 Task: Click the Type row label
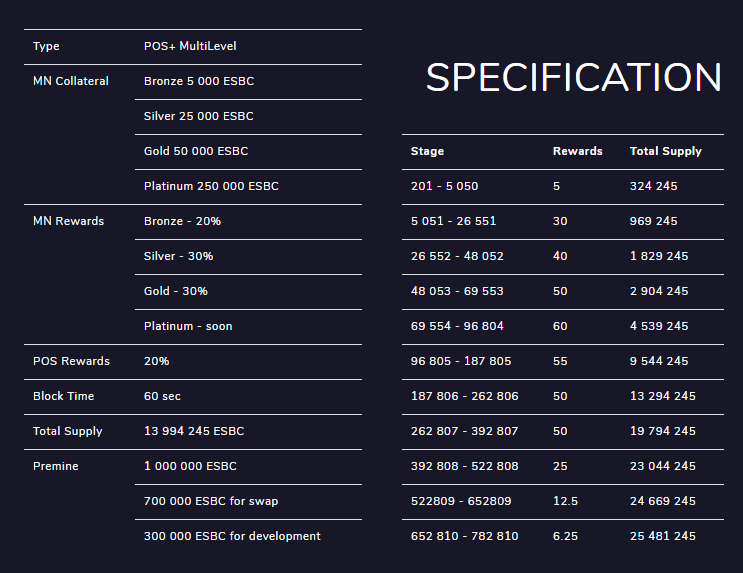click(46, 46)
